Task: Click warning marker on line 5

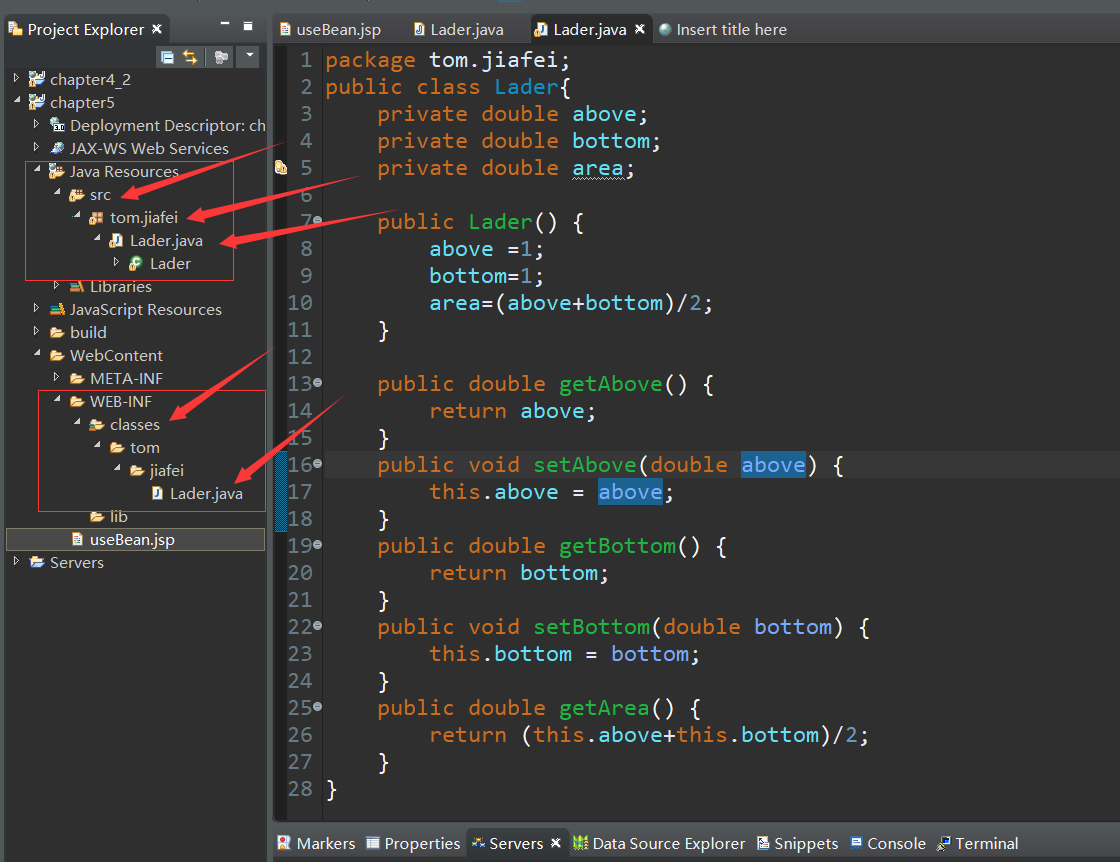Action: 281,168
